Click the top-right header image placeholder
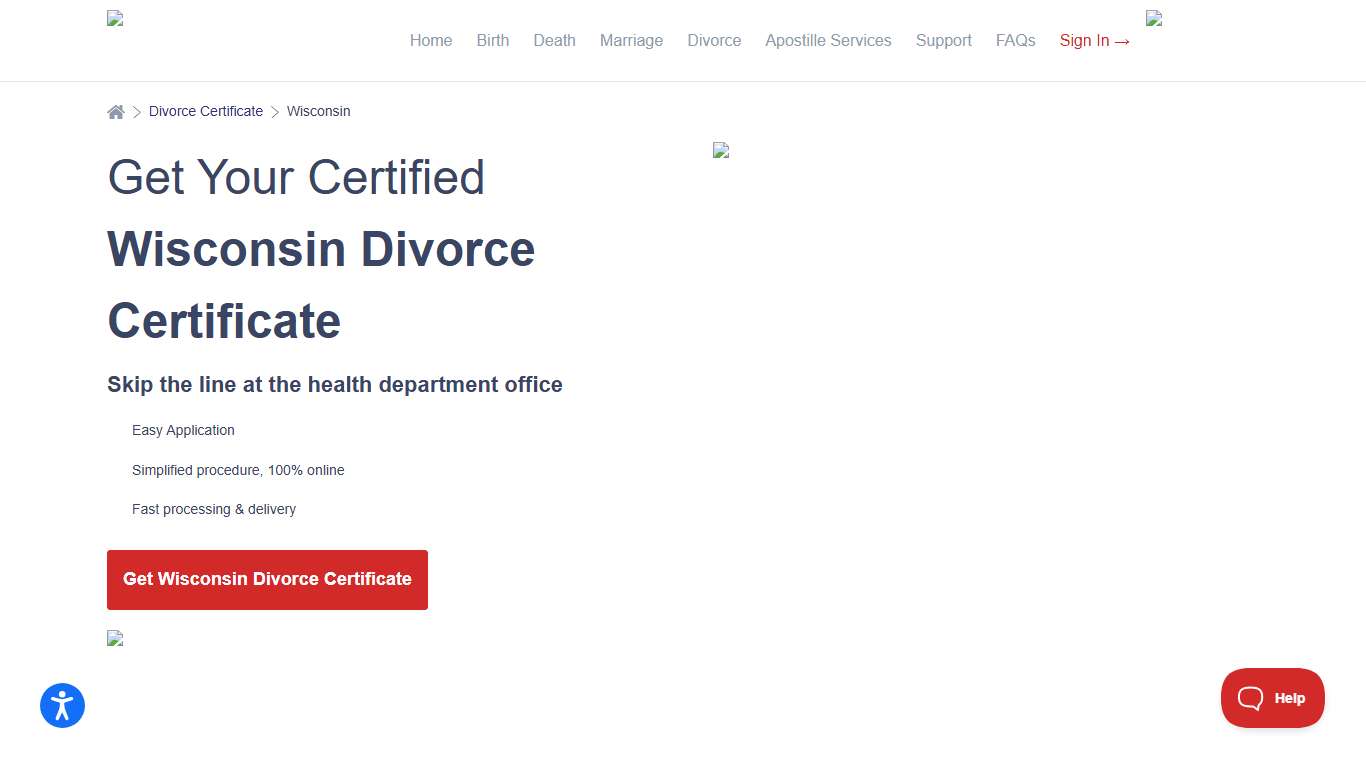The width and height of the screenshot is (1366, 768). 1153,17
